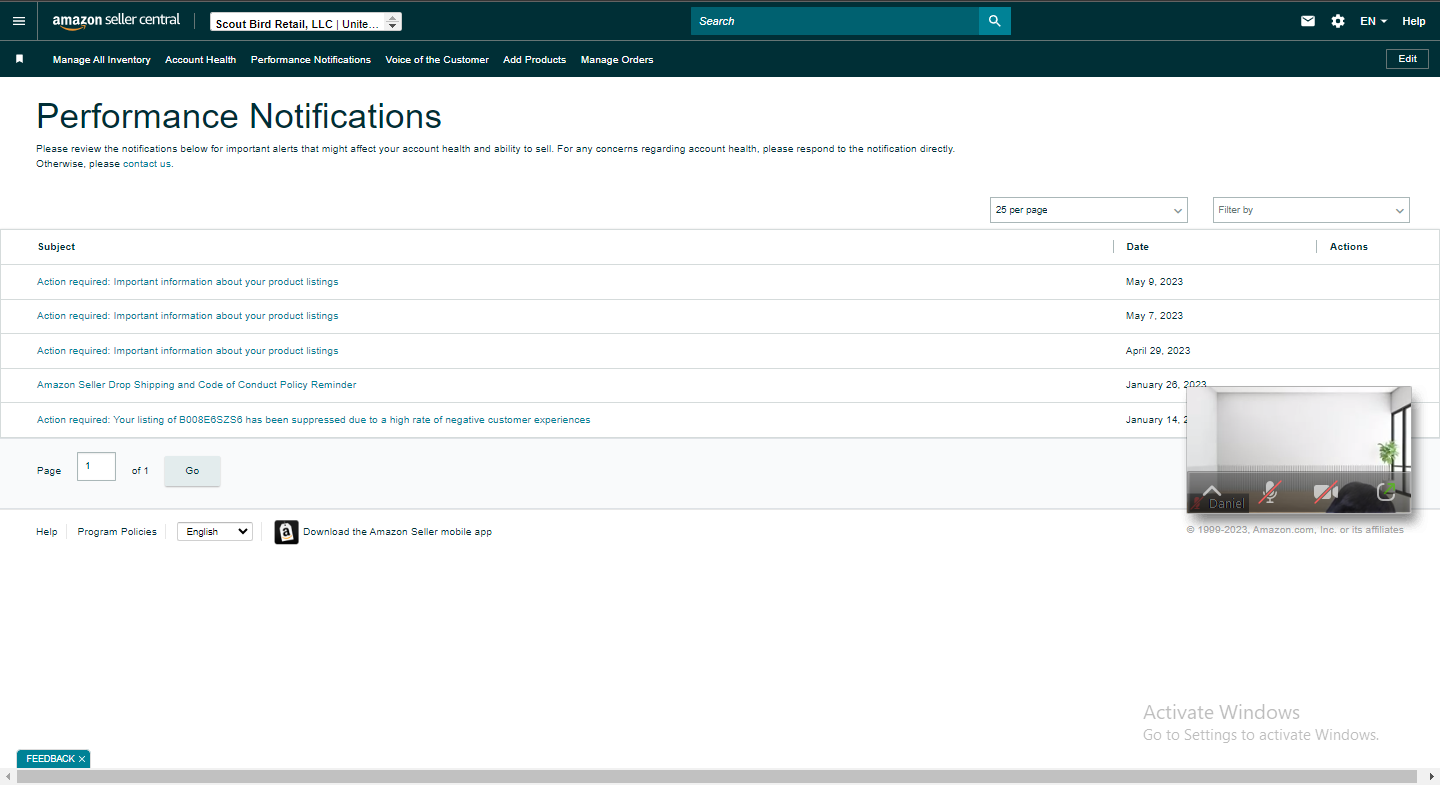Open the English language selector in the footer
The image size is (1440, 785).
(x=215, y=532)
